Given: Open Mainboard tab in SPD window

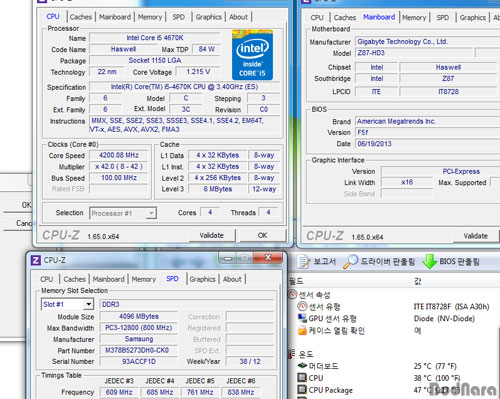Looking at the screenshot, I should 109,279.
